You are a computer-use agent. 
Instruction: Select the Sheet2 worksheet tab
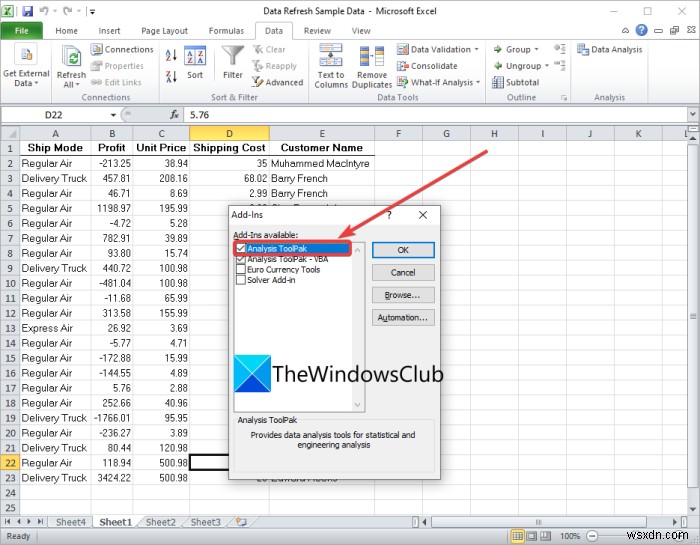[161, 522]
